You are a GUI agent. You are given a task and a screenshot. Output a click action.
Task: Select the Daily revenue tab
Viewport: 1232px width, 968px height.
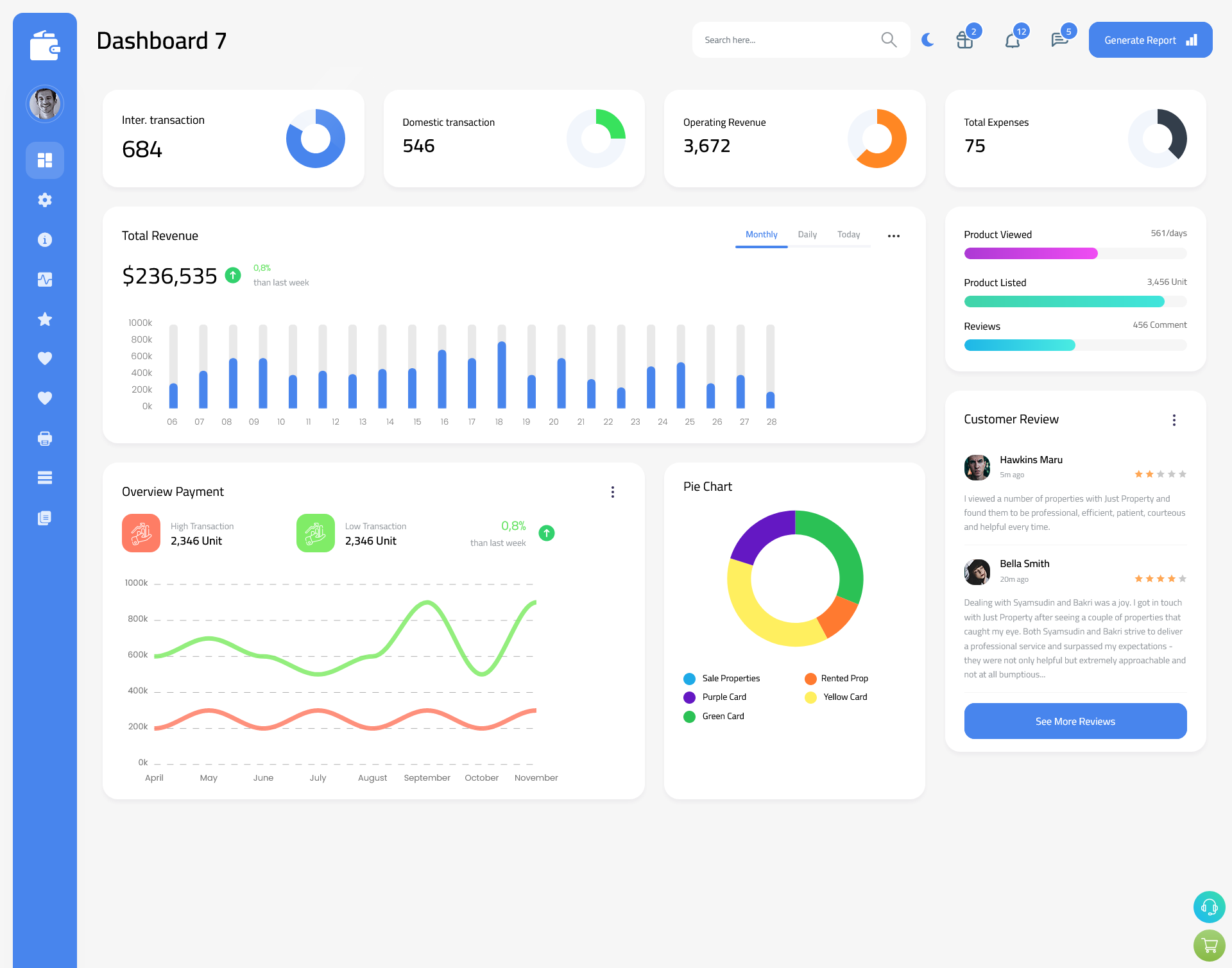[x=807, y=235]
